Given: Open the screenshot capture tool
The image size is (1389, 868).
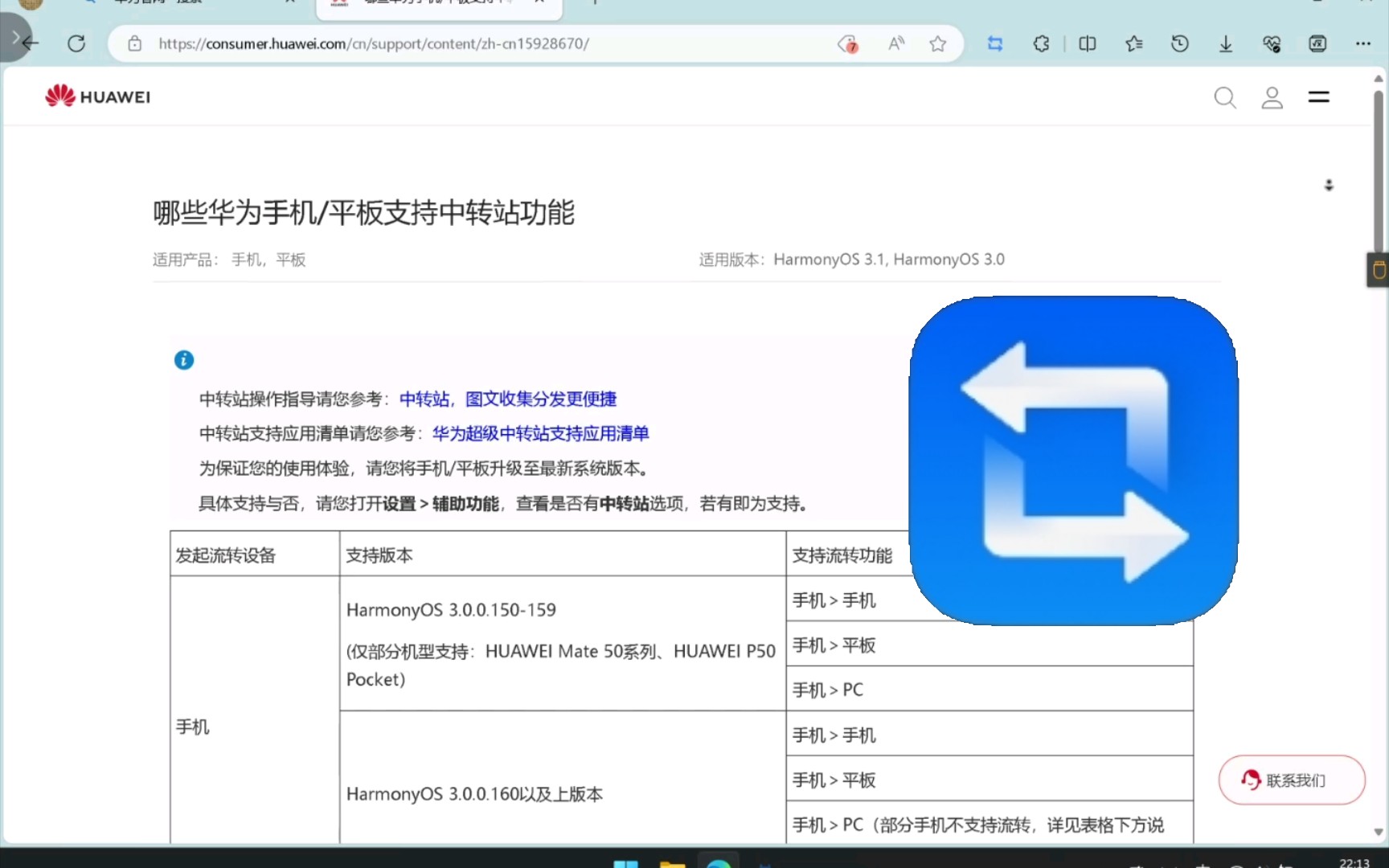Looking at the screenshot, I should click(x=1317, y=43).
